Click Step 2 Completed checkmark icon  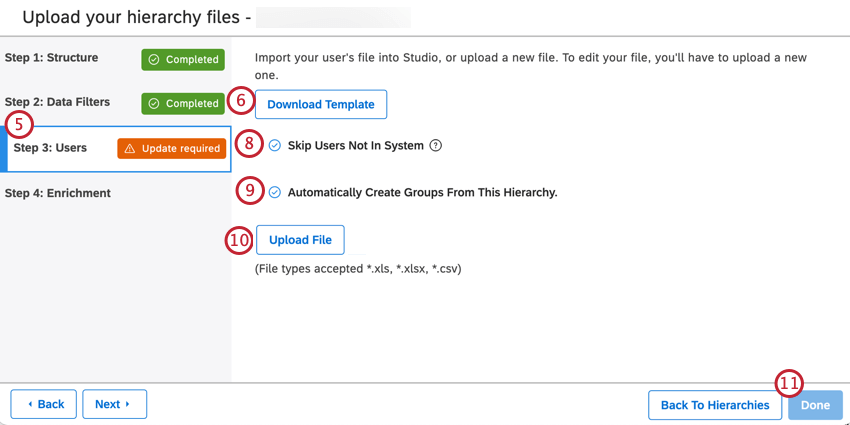click(x=154, y=104)
